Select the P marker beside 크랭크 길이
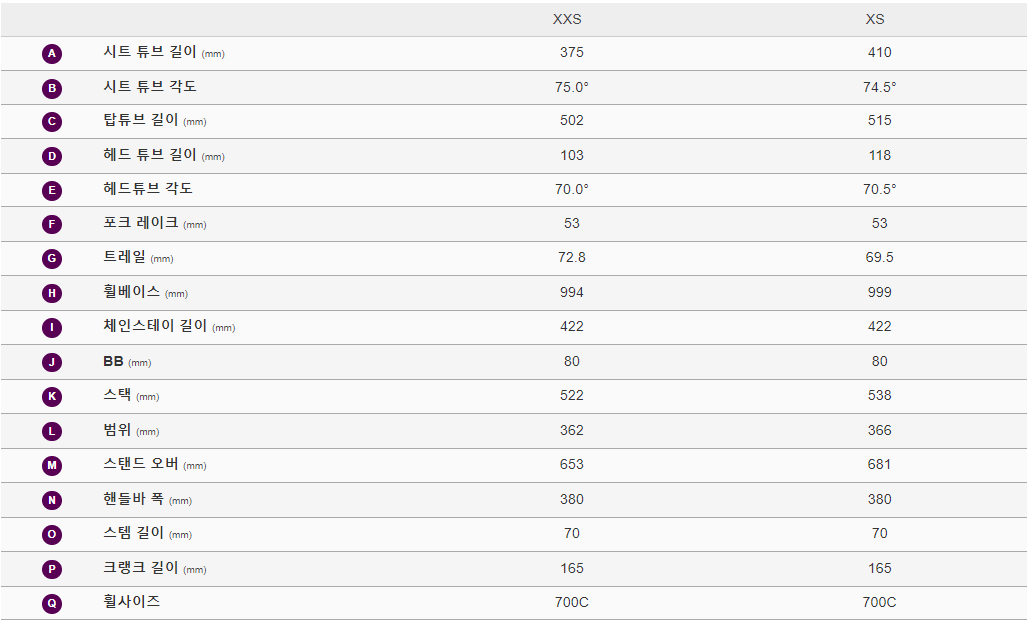Screen dimensions: 1030x621 click(52, 569)
